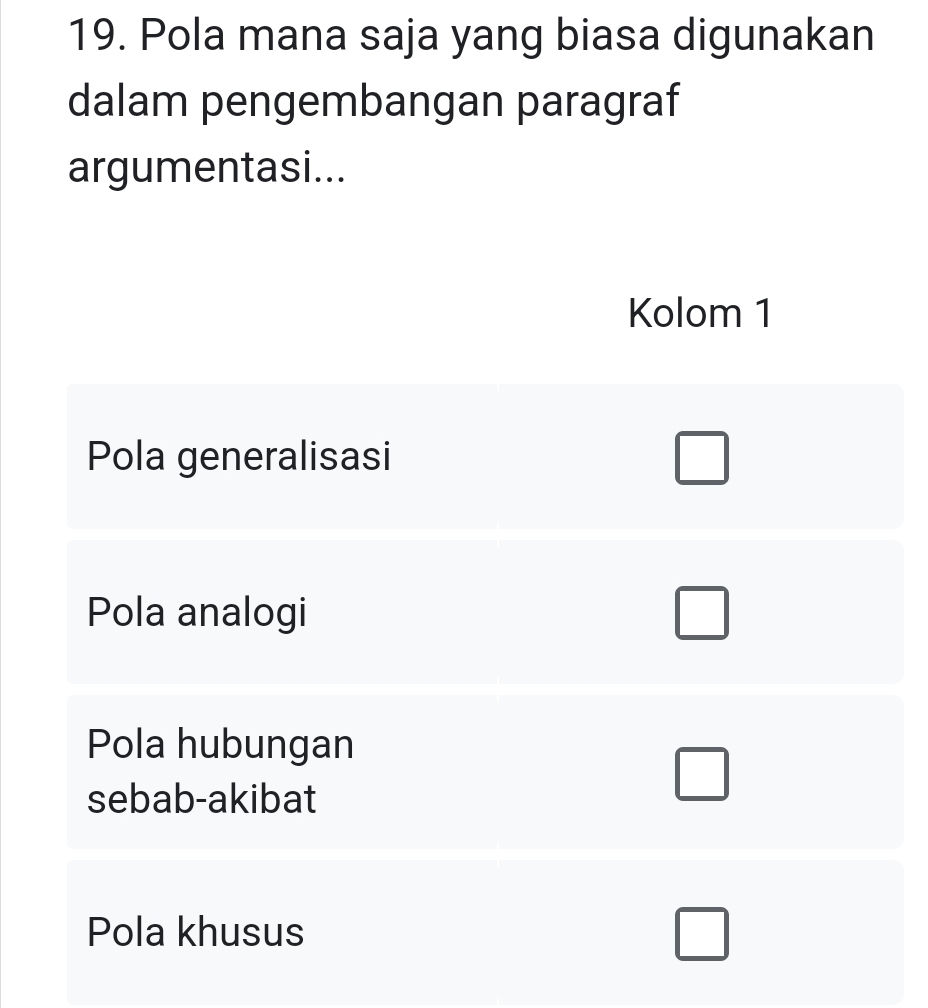Toggle the bottom-most checkbox under Kolom 1
This screenshot has width=928, height=1008.
(701, 935)
